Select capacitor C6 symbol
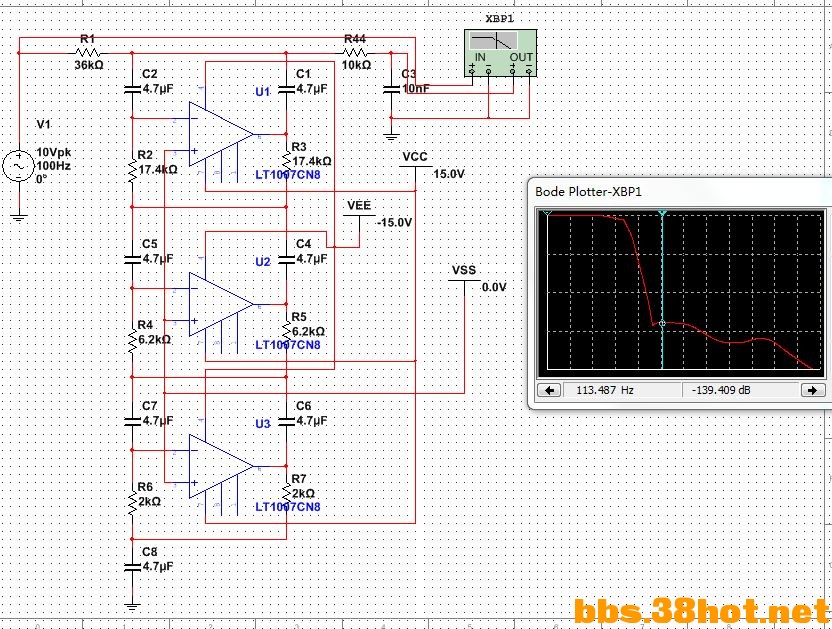 (287, 420)
